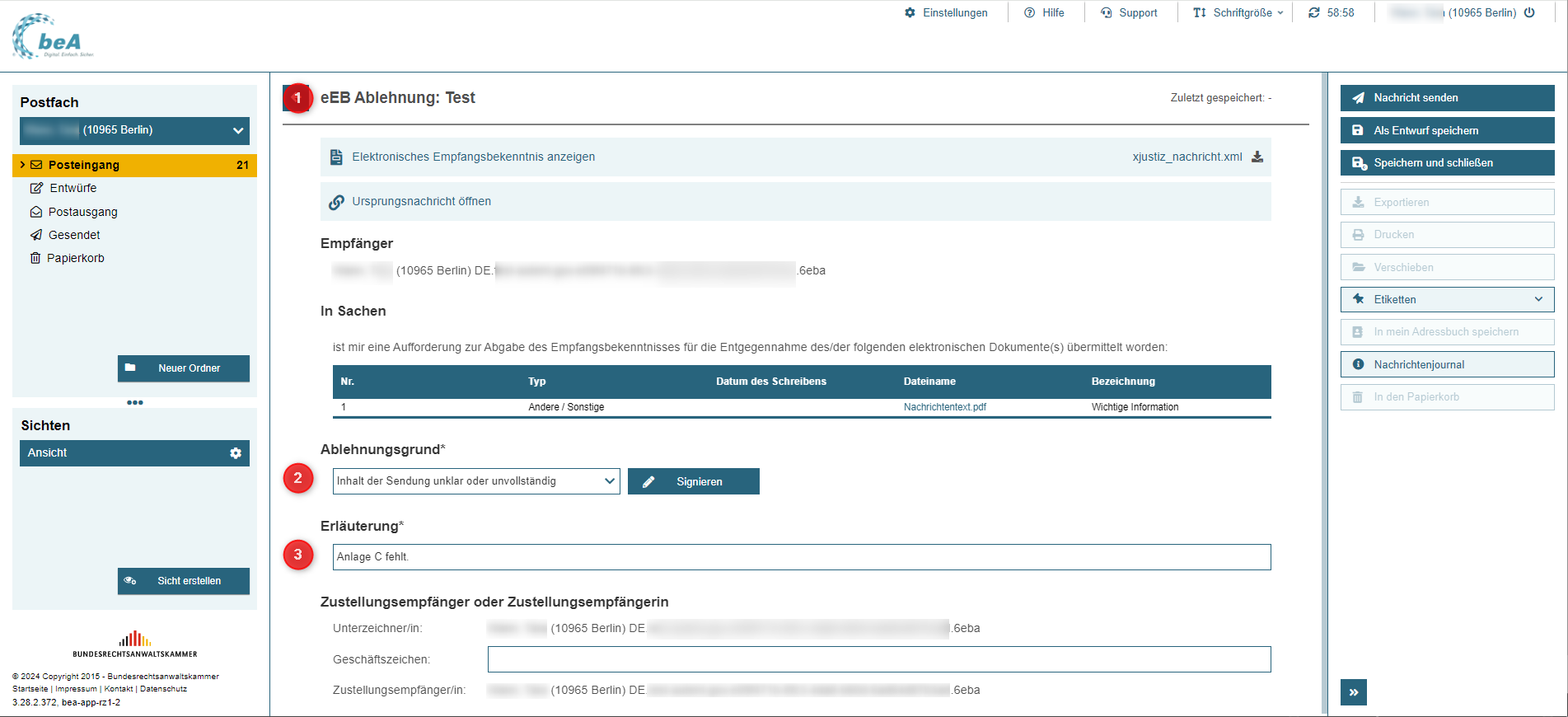Open the Ablehnungsgrund dropdown
The image size is (1568, 717).
point(475,481)
